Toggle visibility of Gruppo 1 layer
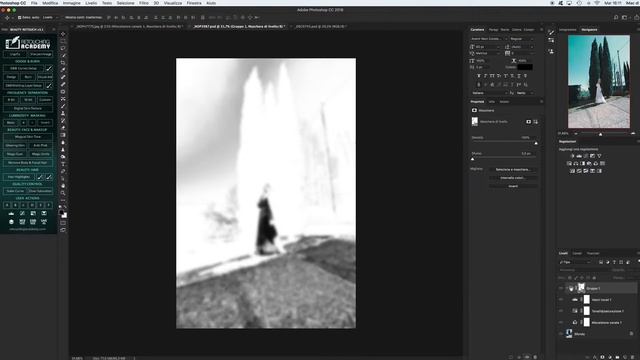 tap(561, 288)
